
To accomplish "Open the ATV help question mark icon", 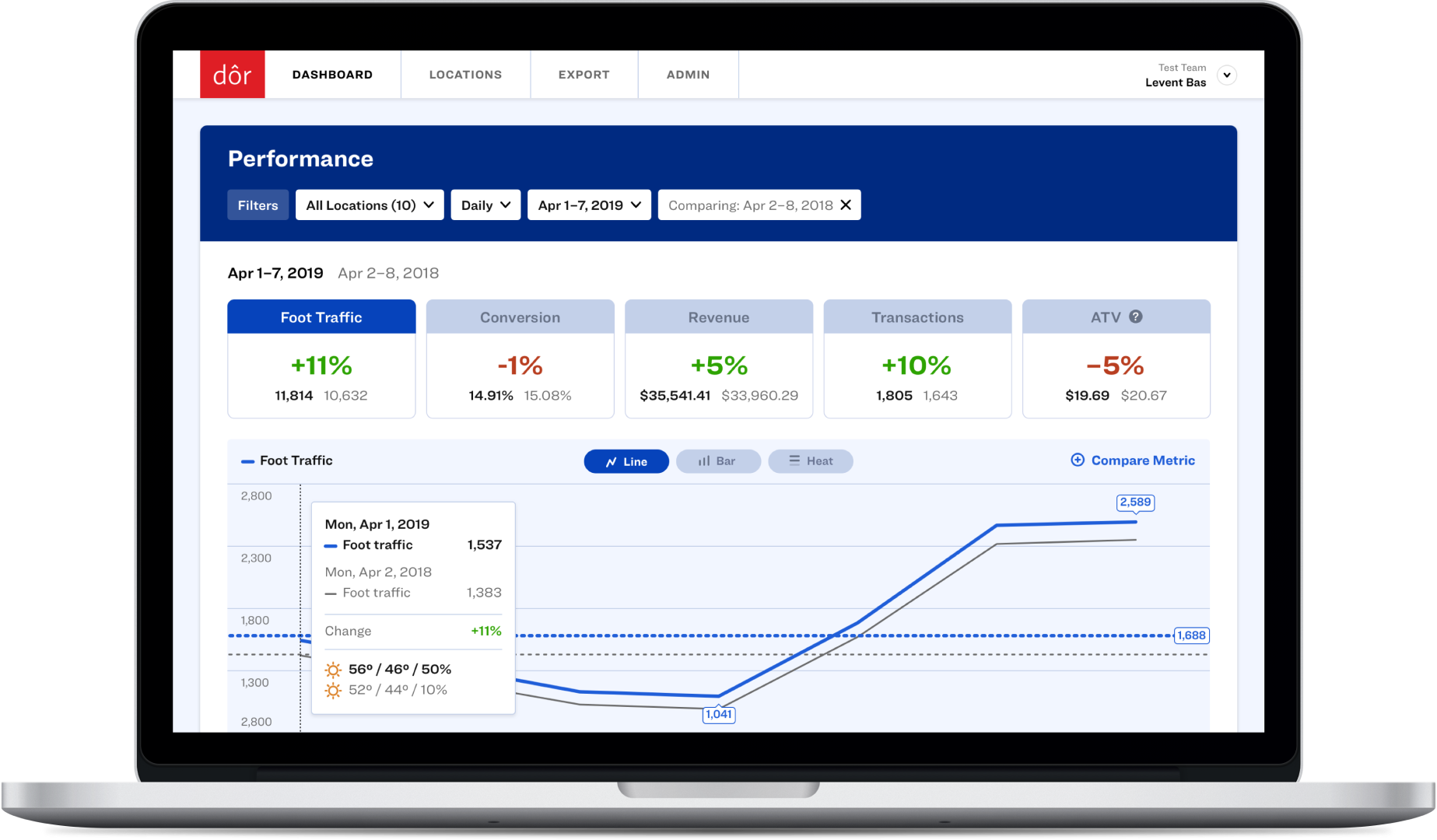I will 1136,317.
